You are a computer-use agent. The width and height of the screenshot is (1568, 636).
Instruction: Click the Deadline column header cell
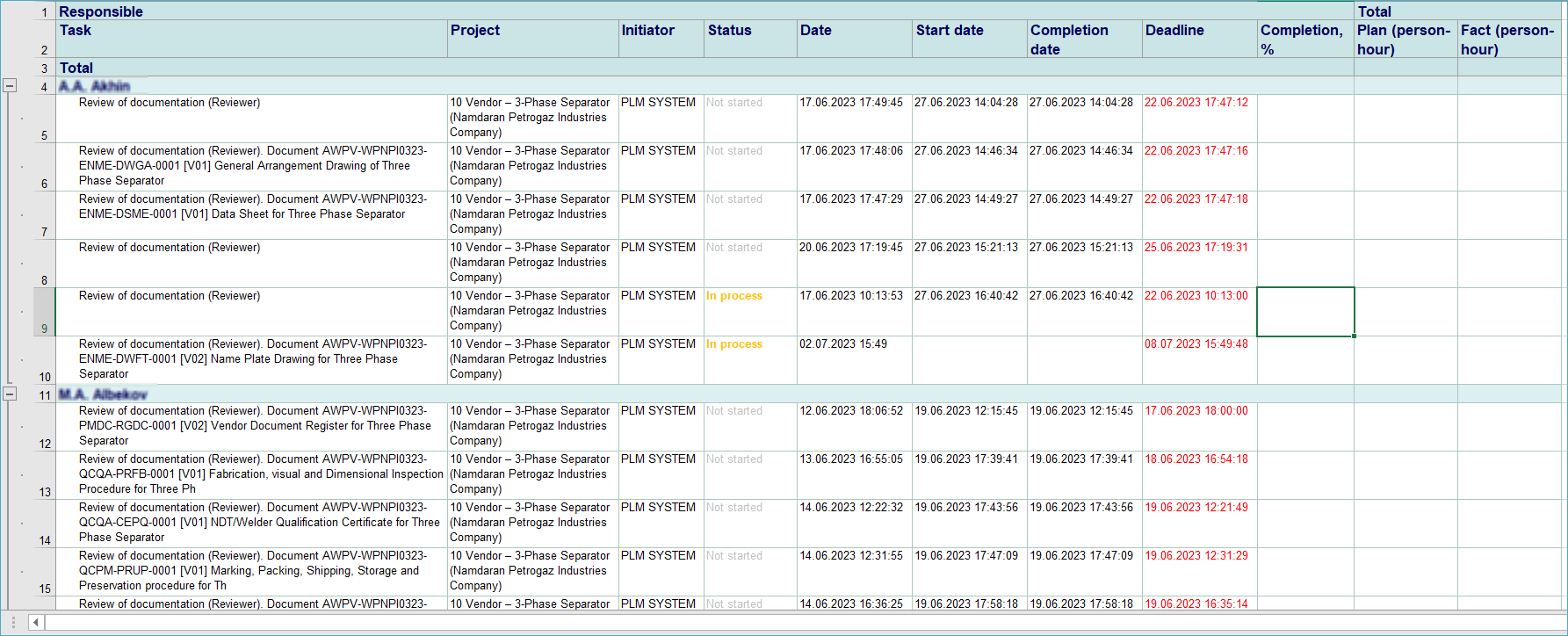tap(1199, 40)
